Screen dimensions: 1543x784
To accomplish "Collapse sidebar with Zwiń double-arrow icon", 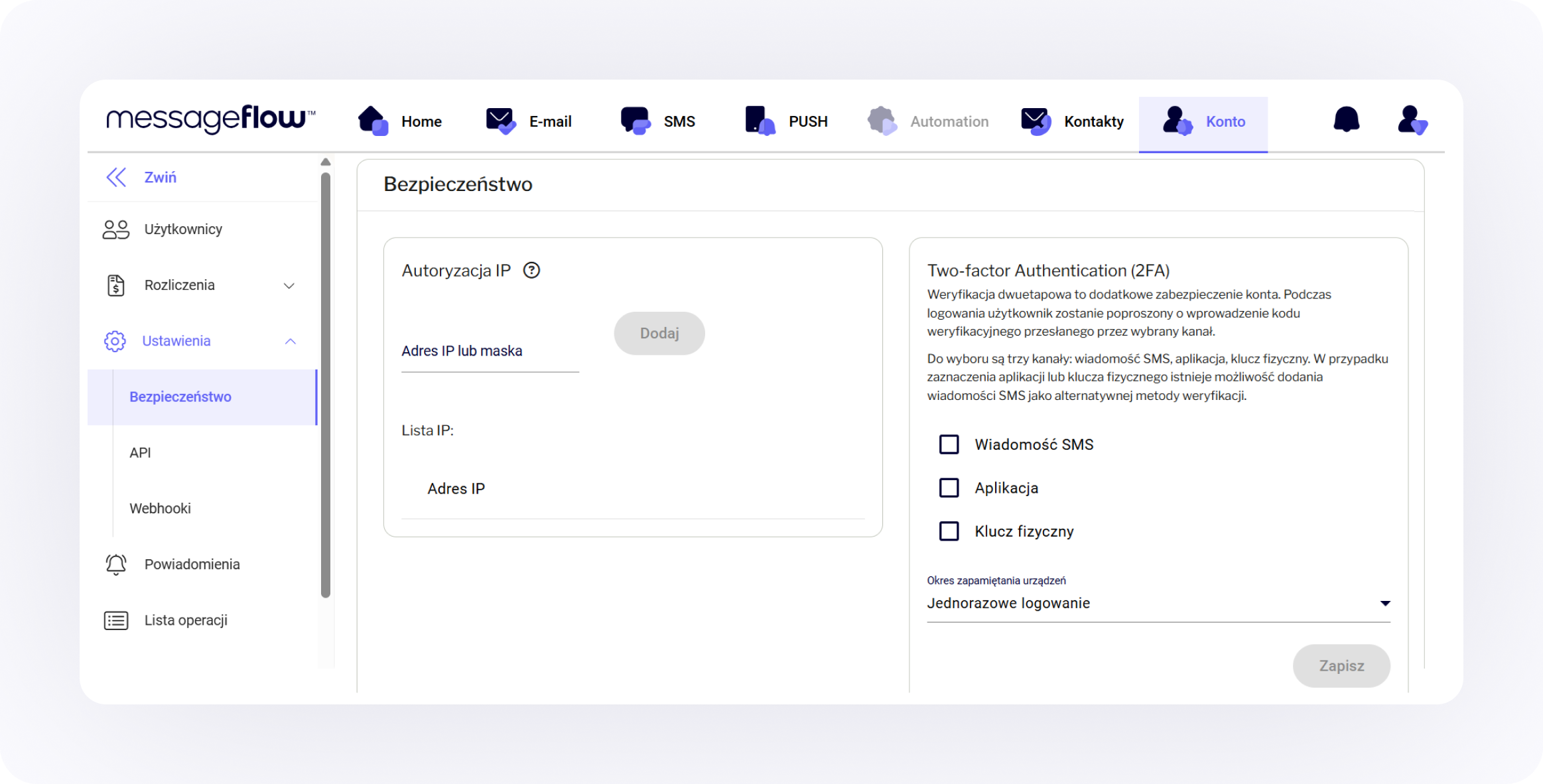I will 116,177.
